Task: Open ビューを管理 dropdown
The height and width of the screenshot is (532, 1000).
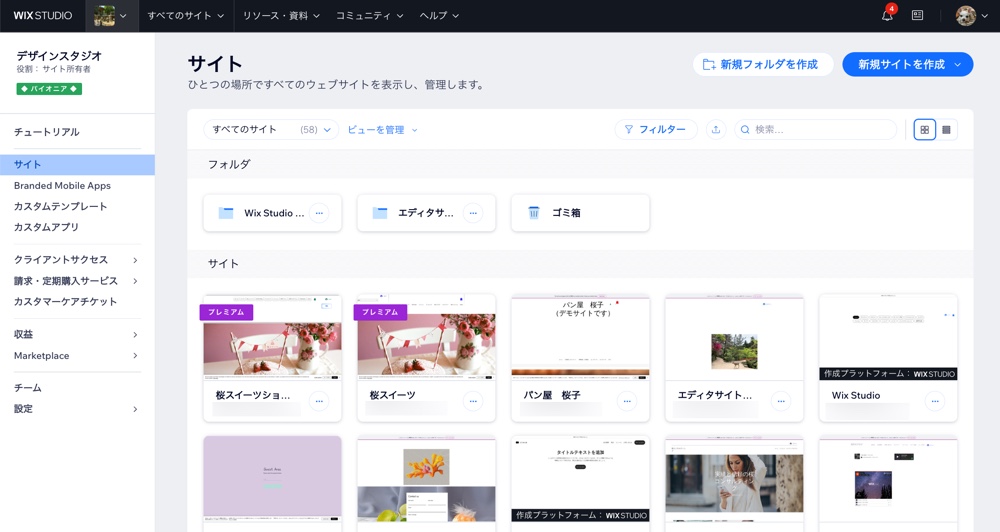Action: (x=382, y=129)
